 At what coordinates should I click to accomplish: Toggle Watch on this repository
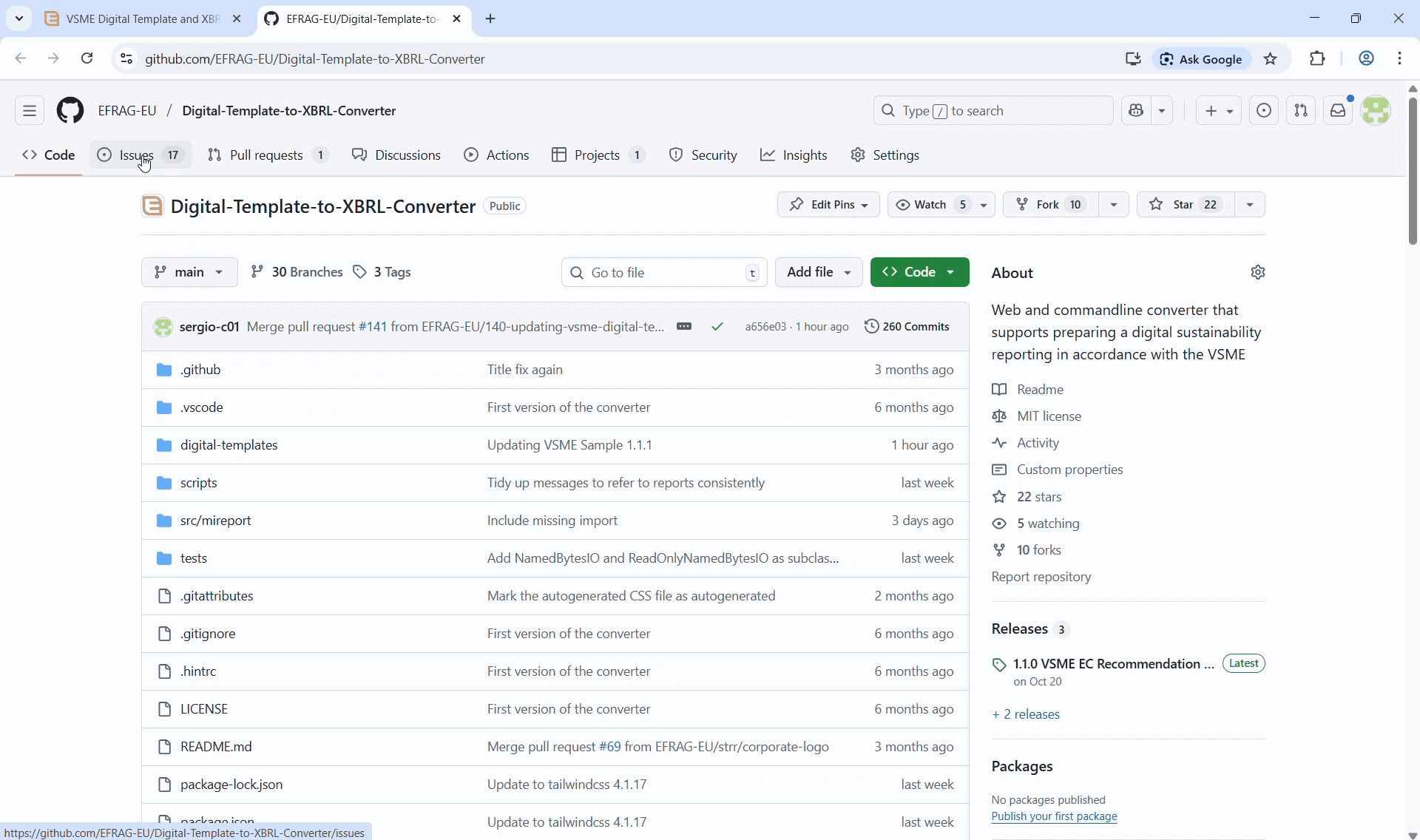tap(930, 205)
